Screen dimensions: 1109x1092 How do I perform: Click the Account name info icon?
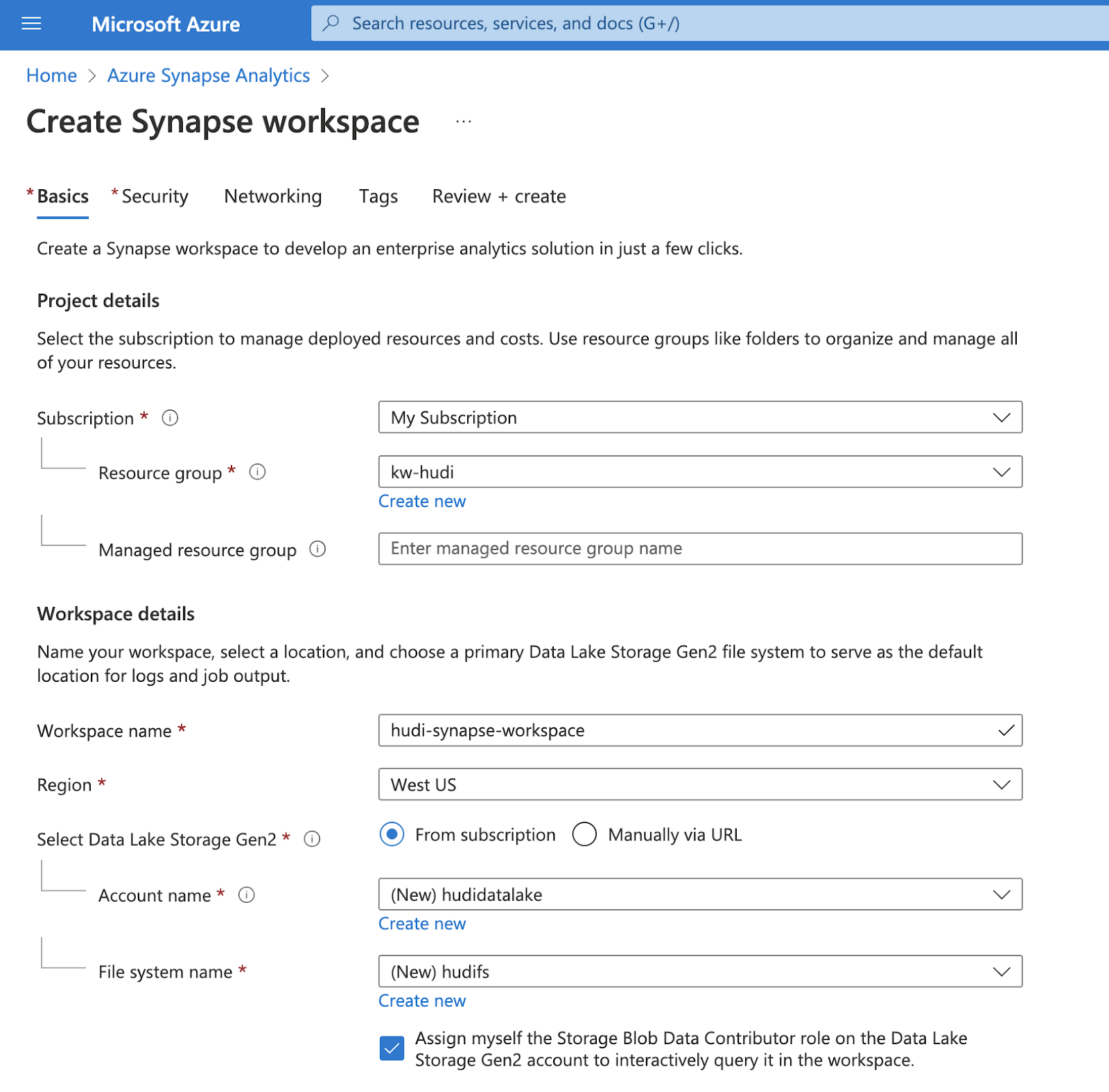point(247,895)
